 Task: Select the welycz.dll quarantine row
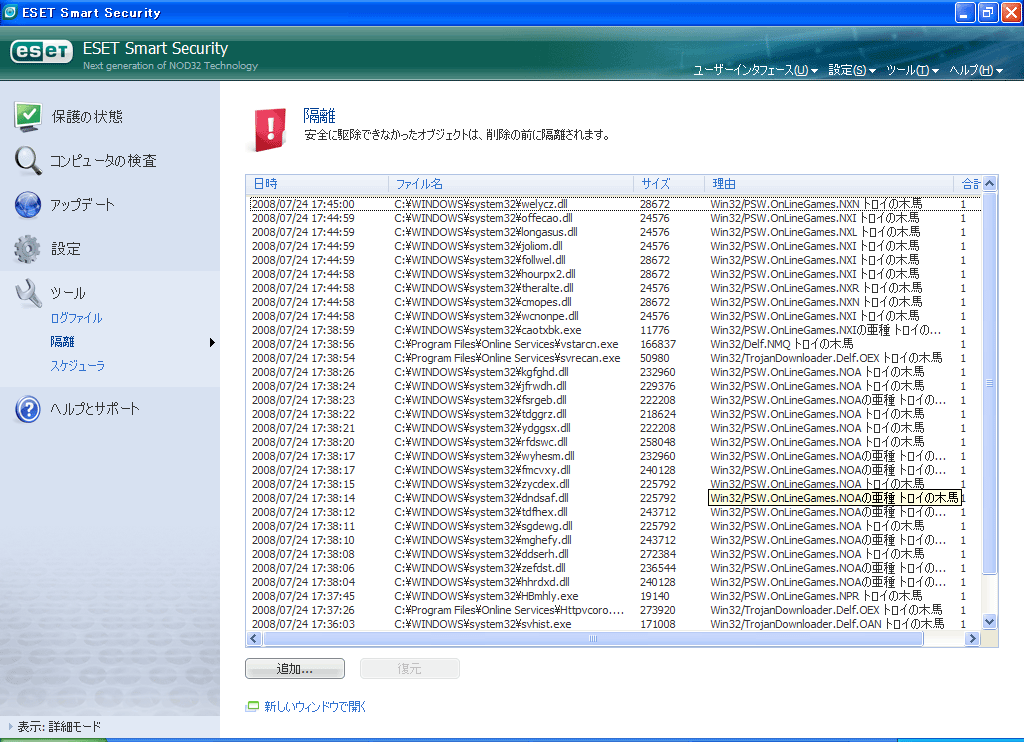click(x=614, y=204)
